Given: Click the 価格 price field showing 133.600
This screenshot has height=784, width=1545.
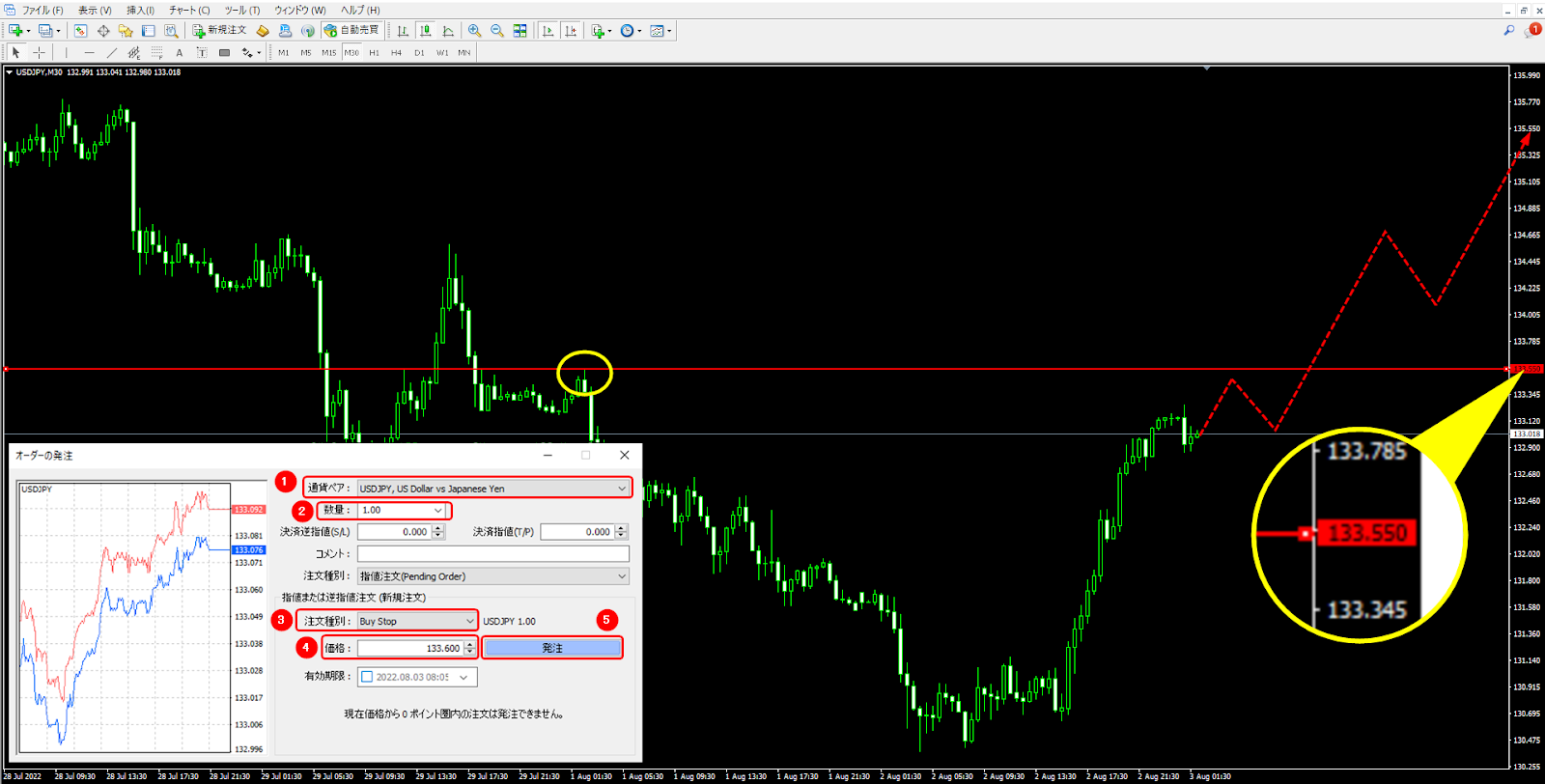Looking at the screenshot, I should (410, 648).
